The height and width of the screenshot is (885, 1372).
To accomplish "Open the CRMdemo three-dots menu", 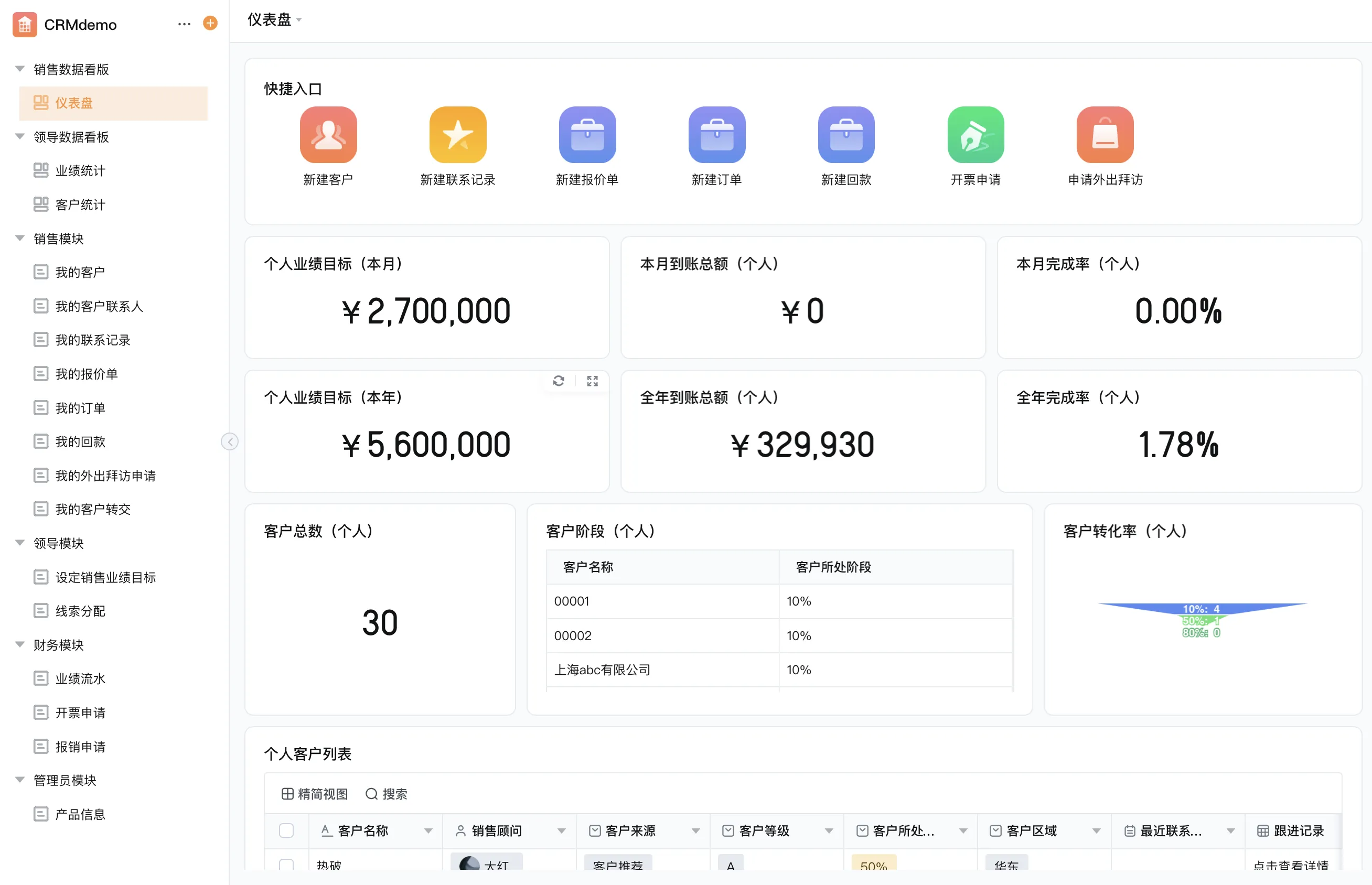I will (184, 24).
